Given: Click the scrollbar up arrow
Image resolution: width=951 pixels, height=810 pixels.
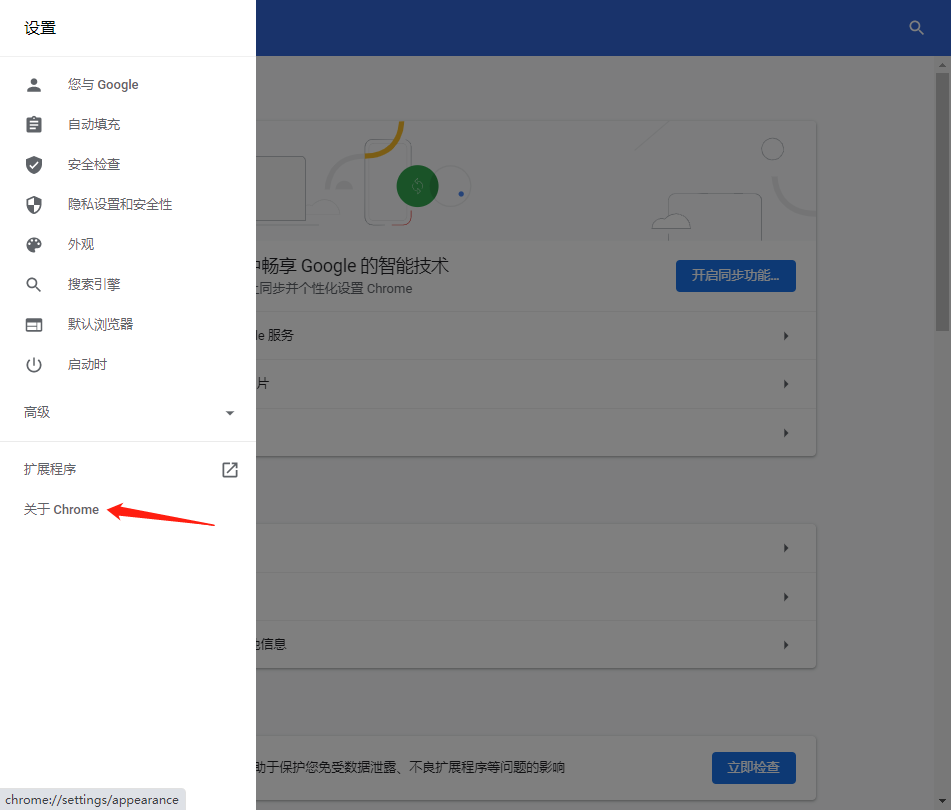Looking at the screenshot, I should [942, 65].
